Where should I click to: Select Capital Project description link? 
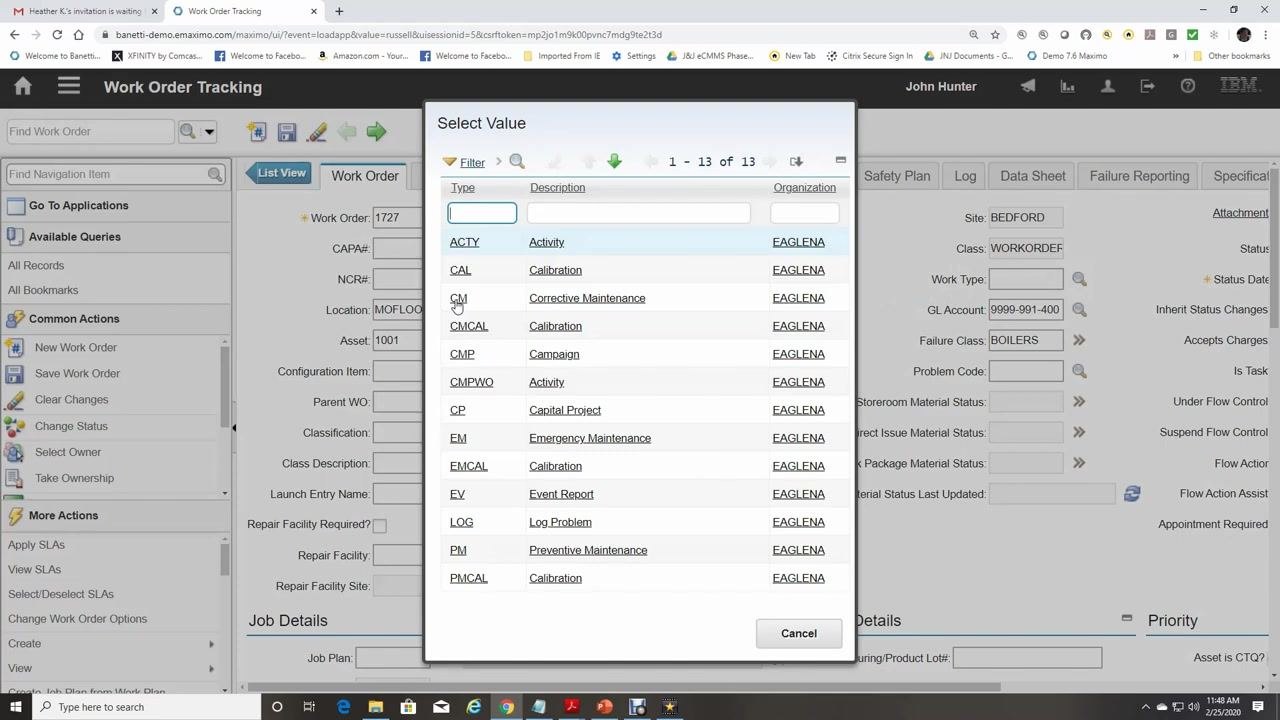click(x=565, y=410)
